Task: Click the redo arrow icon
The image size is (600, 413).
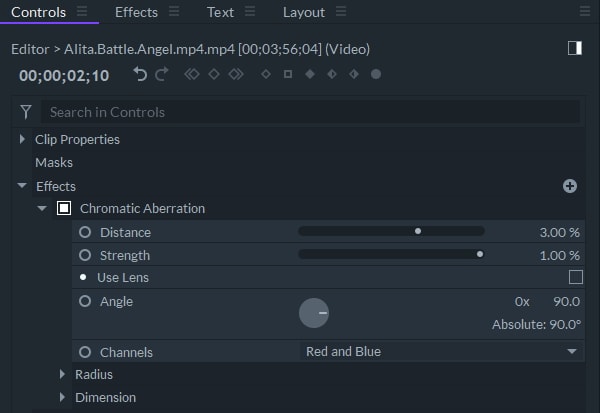Action: (x=162, y=74)
